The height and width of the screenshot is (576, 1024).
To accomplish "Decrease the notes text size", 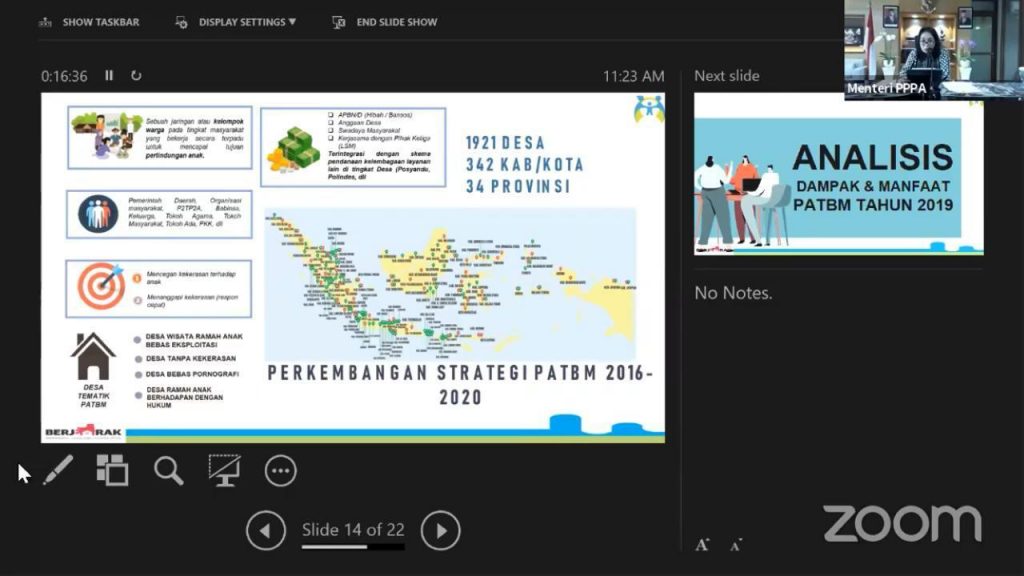I will tap(736, 545).
